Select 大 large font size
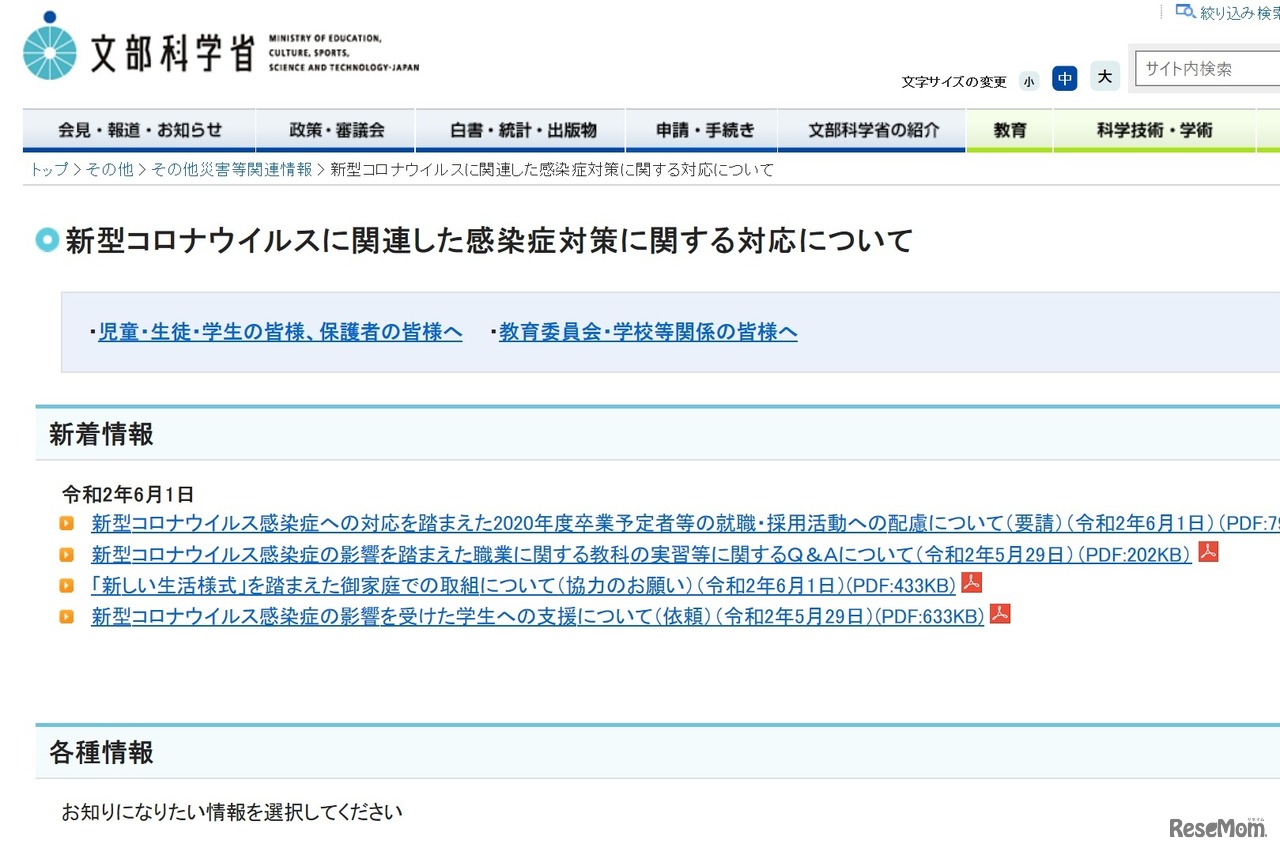The image size is (1280, 851). pos(1104,76)
